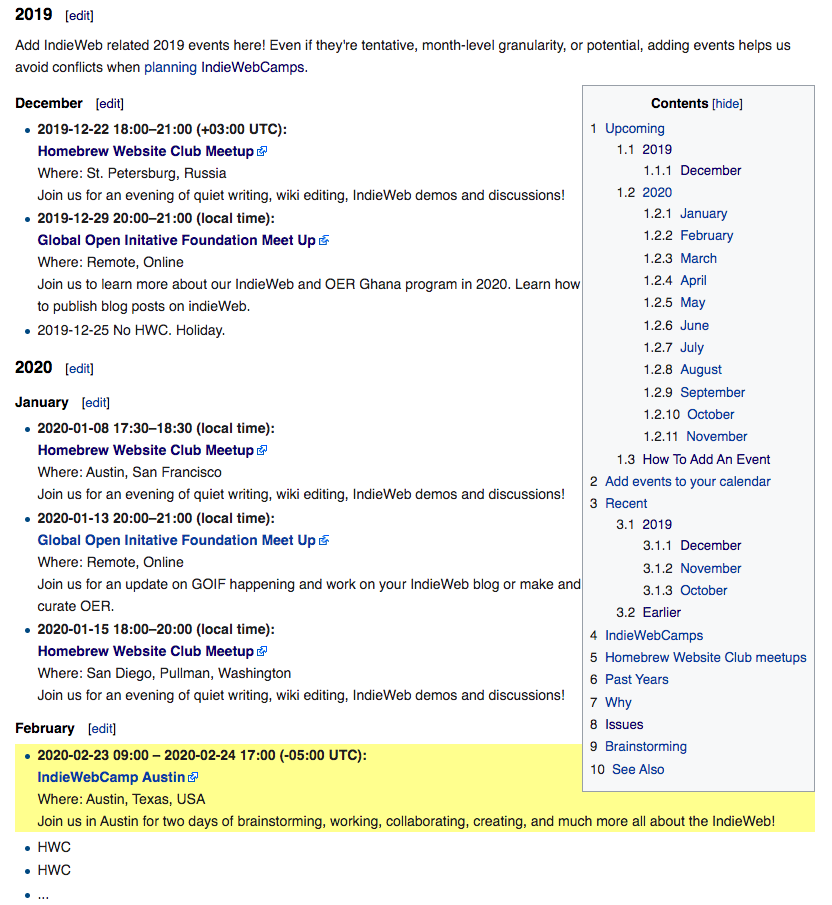Open the 'planning IndieWebCamps' link
Screen dimensions: 832x905
[x=224, y=68]
